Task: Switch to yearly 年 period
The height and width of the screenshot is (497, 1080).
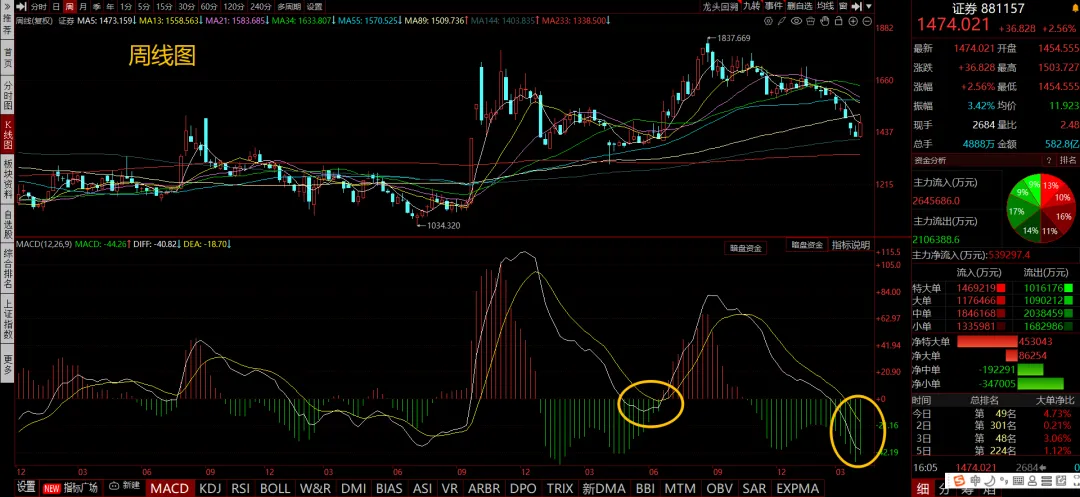Action: pos(110,7)
